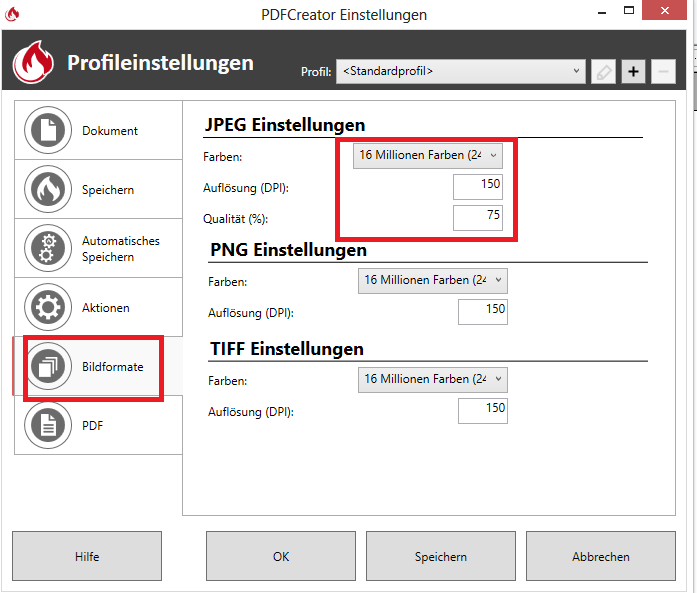Click the JPEG Qualität (%) field
The image size is (697, 593).
478,217
